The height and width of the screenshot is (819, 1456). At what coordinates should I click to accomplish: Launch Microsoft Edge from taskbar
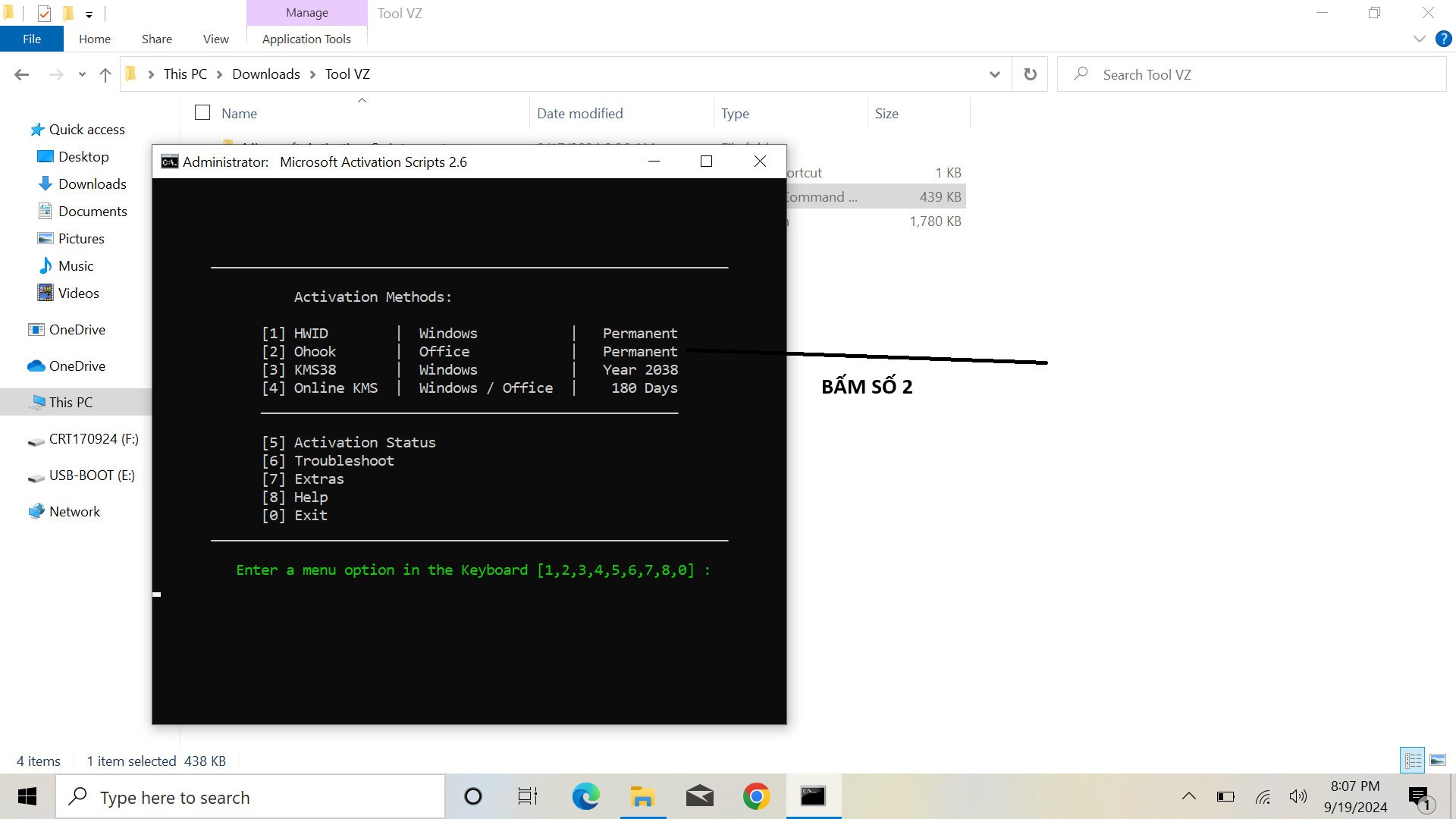tap(585, 797)
